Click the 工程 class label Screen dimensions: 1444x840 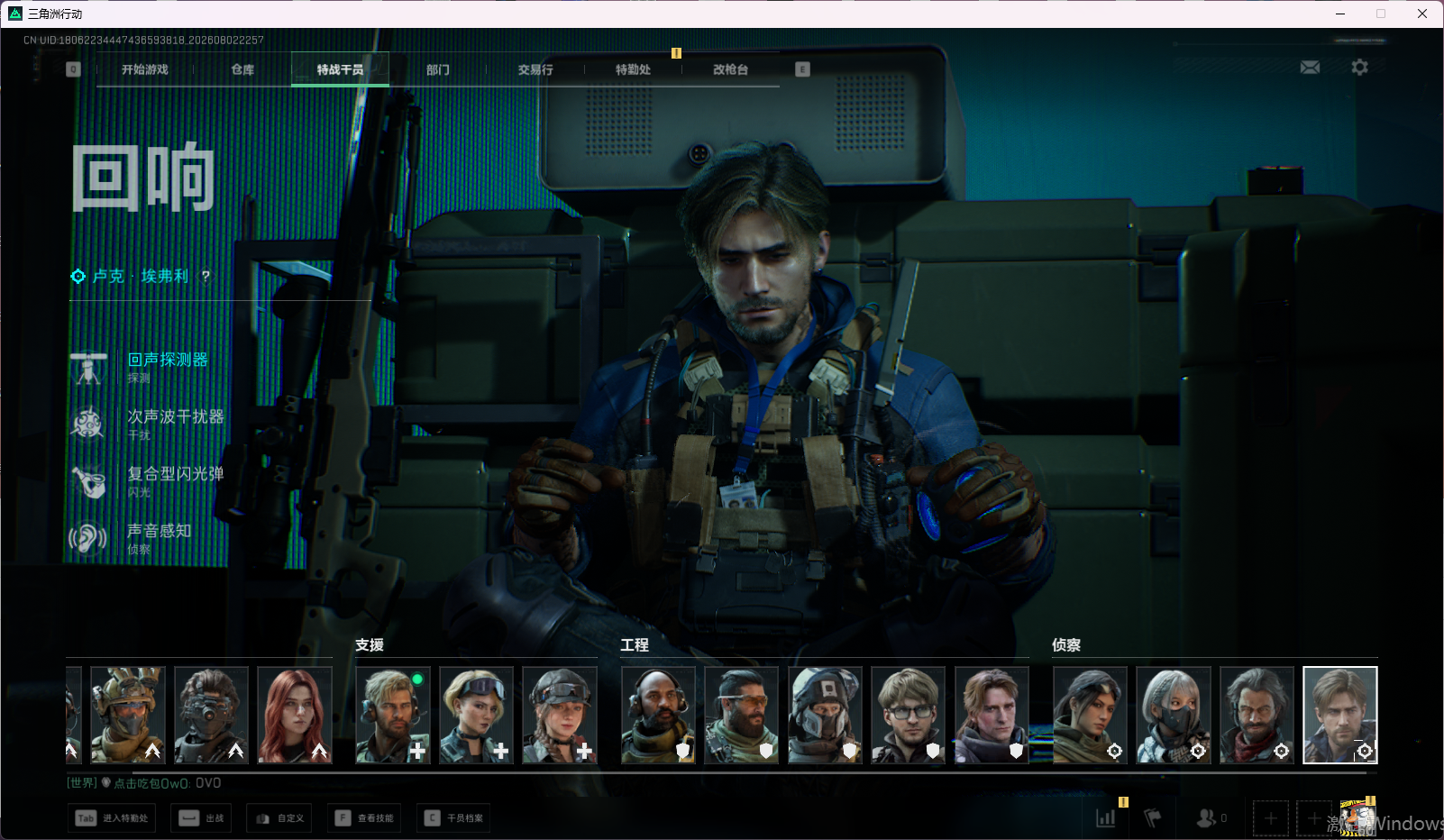635,645
